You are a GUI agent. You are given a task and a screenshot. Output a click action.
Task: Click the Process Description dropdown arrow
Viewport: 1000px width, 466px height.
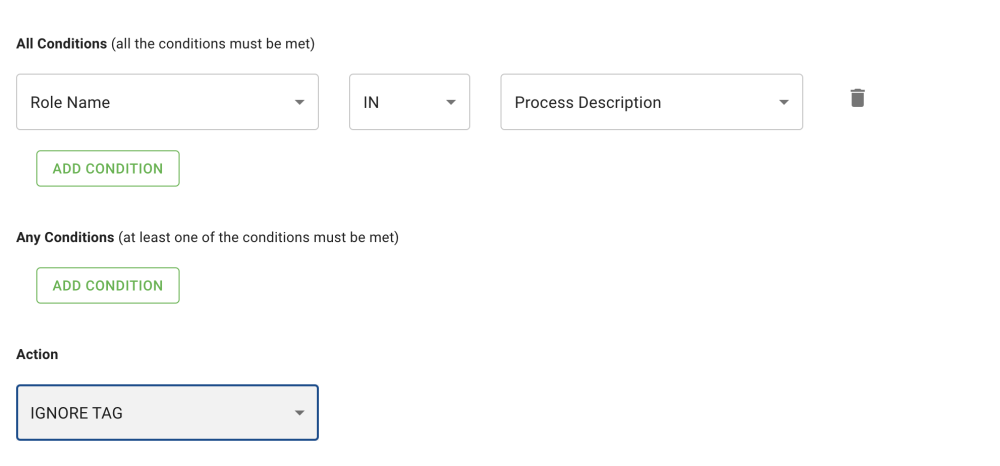[783, 102]
